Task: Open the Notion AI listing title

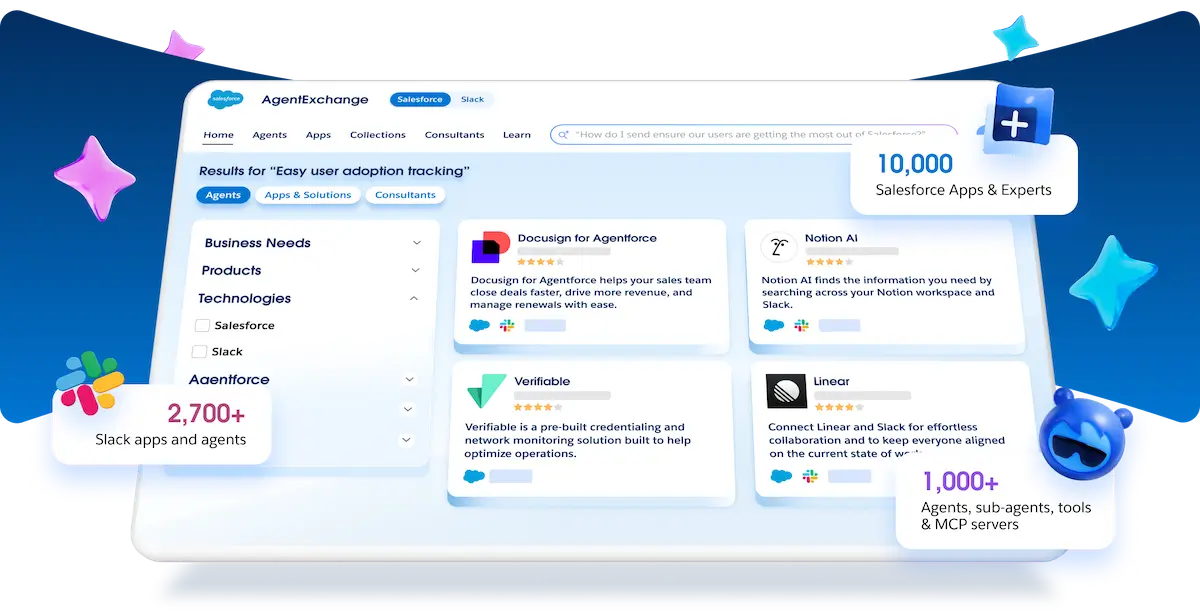Action: click(831, 238)
